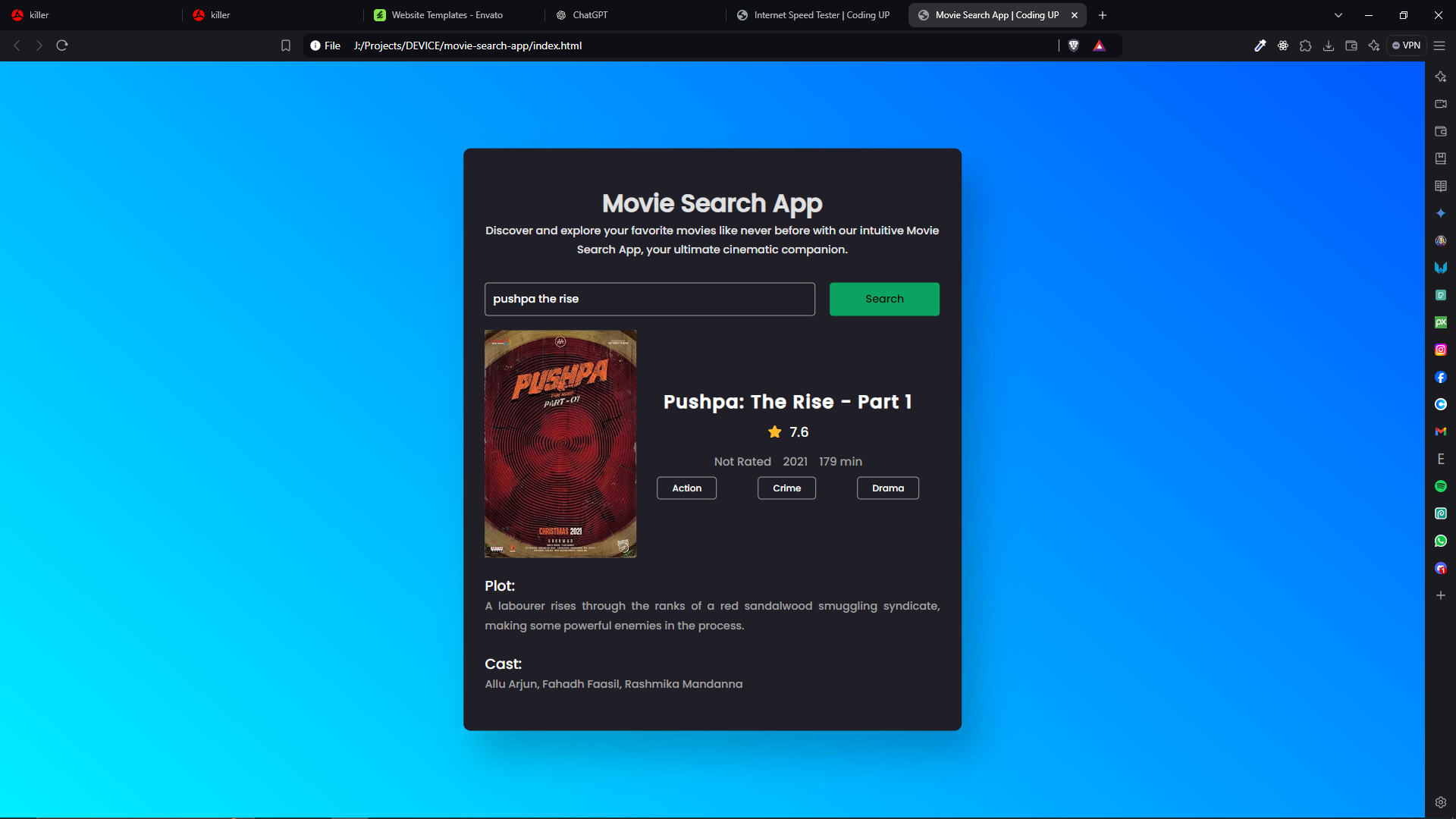Screen dimensions: 1456x819
Task: Open Leo AI sparkle toolbar icon
Action: pyautogui.click(x=1374, y=45)
